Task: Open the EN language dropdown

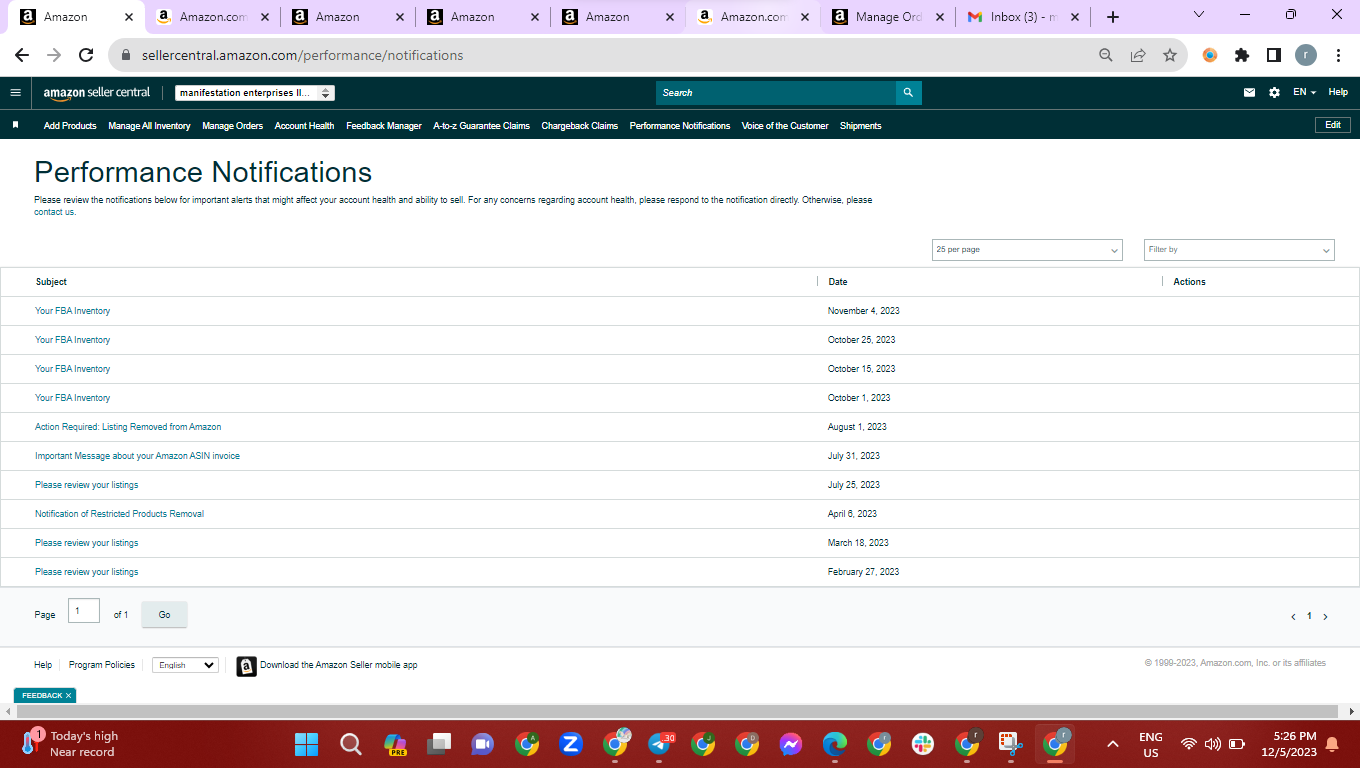Action: (x=1304, y=92)
